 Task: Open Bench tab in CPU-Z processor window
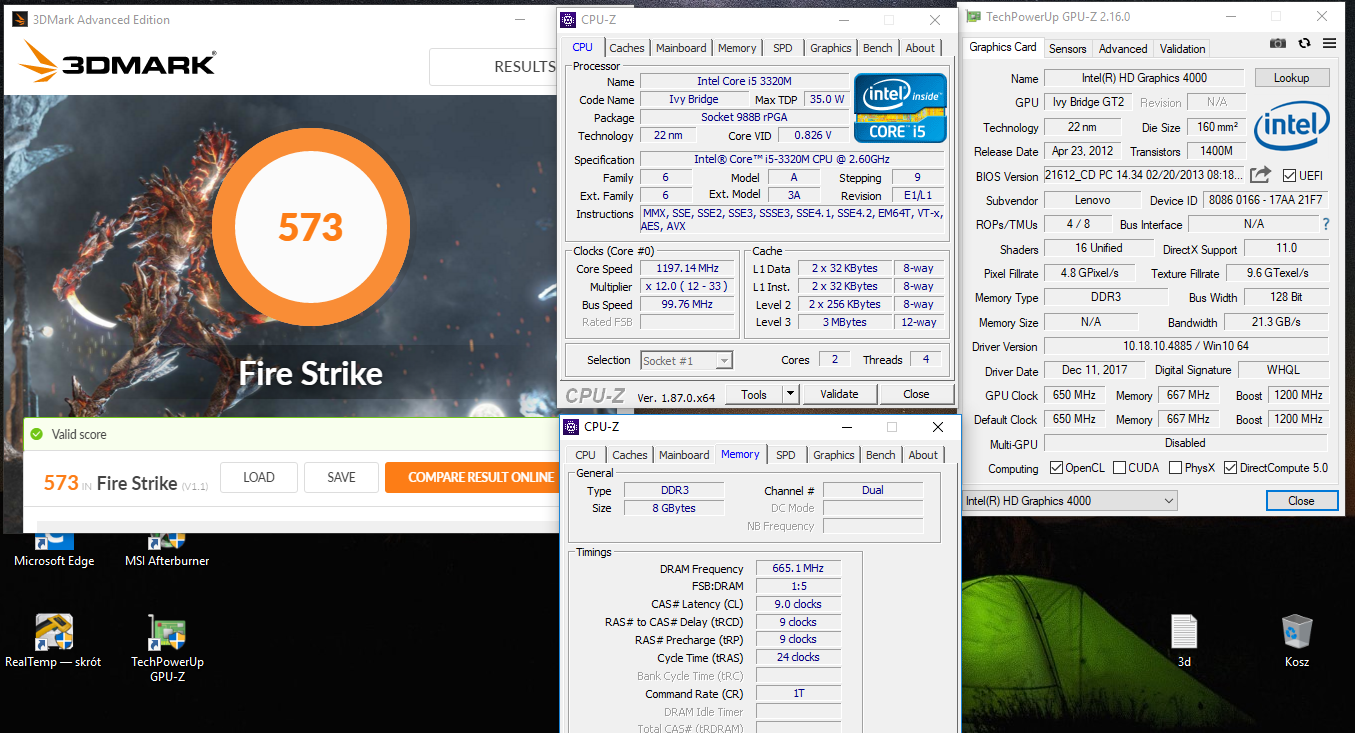click(878, 48)
